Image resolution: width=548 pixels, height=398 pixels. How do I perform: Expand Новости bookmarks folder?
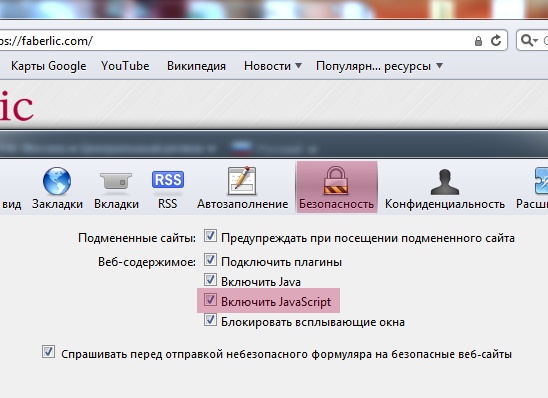click(x=273, y=66)
